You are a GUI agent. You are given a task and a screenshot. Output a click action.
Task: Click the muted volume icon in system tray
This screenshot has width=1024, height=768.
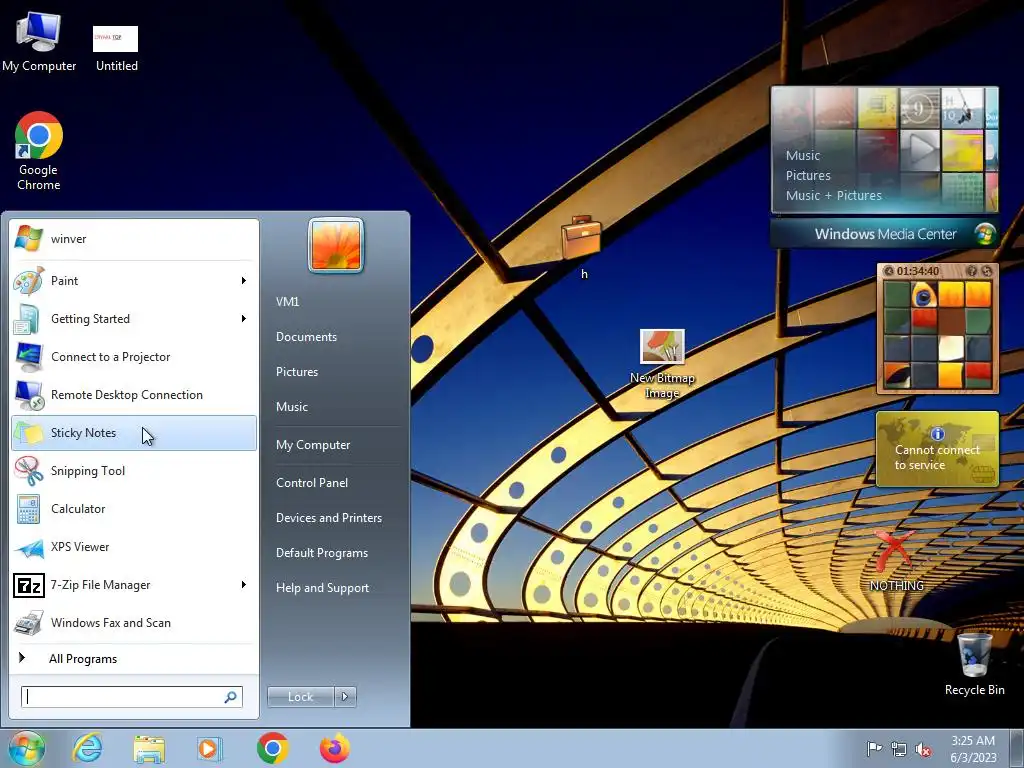tap(923, 749)
